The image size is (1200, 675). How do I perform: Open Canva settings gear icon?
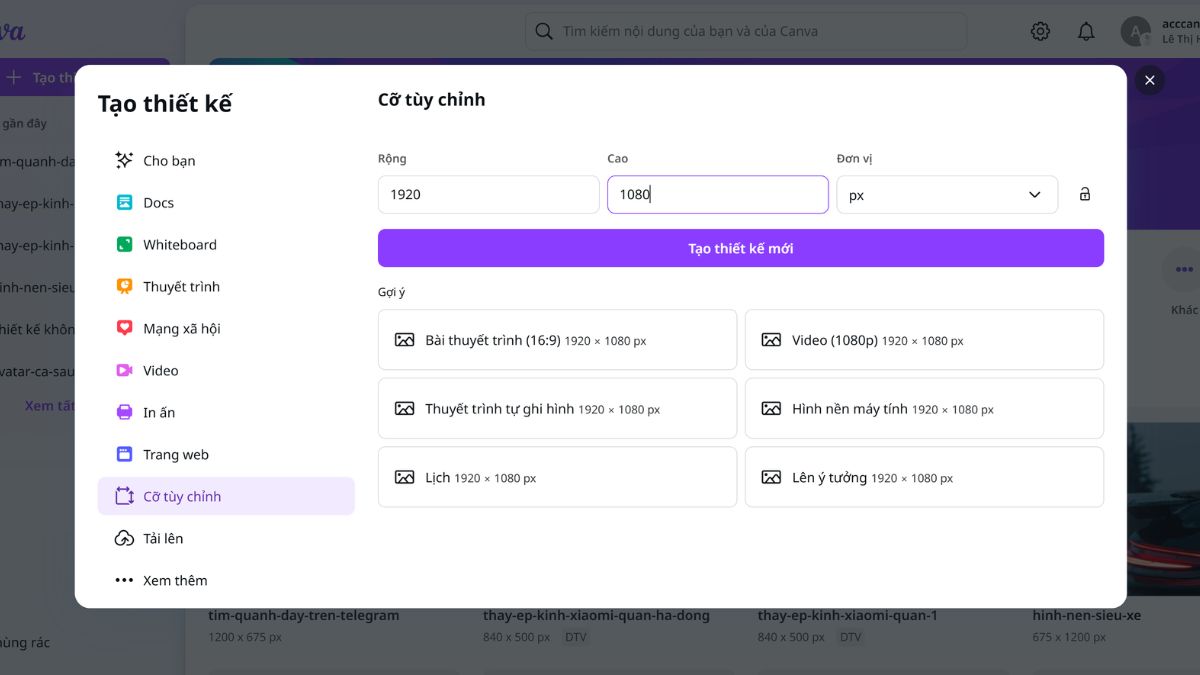pyautogui.click(x=1040, y=32)
